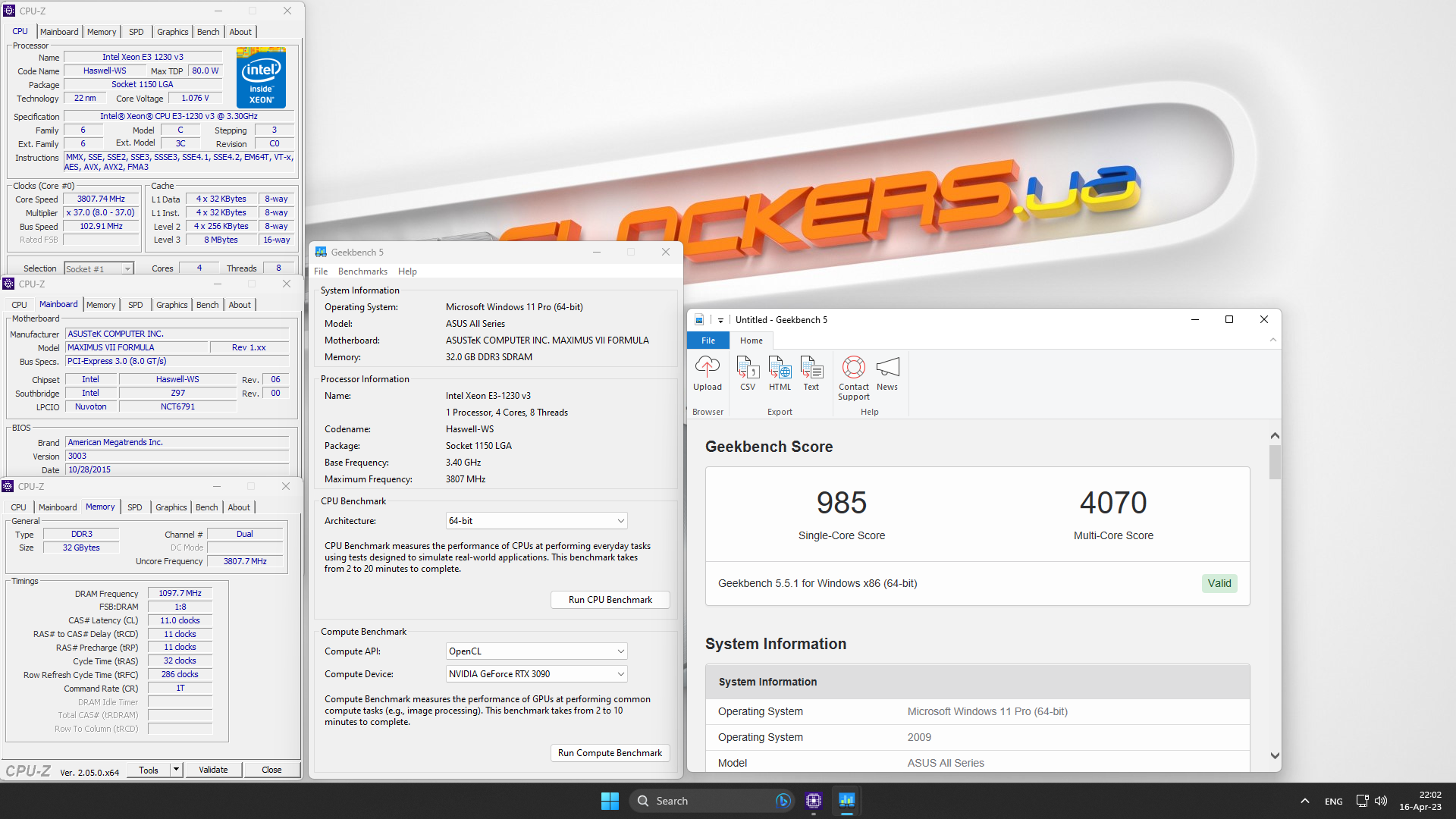Open the SPD tab in the Memory CPU-Z window

(135, 507)
